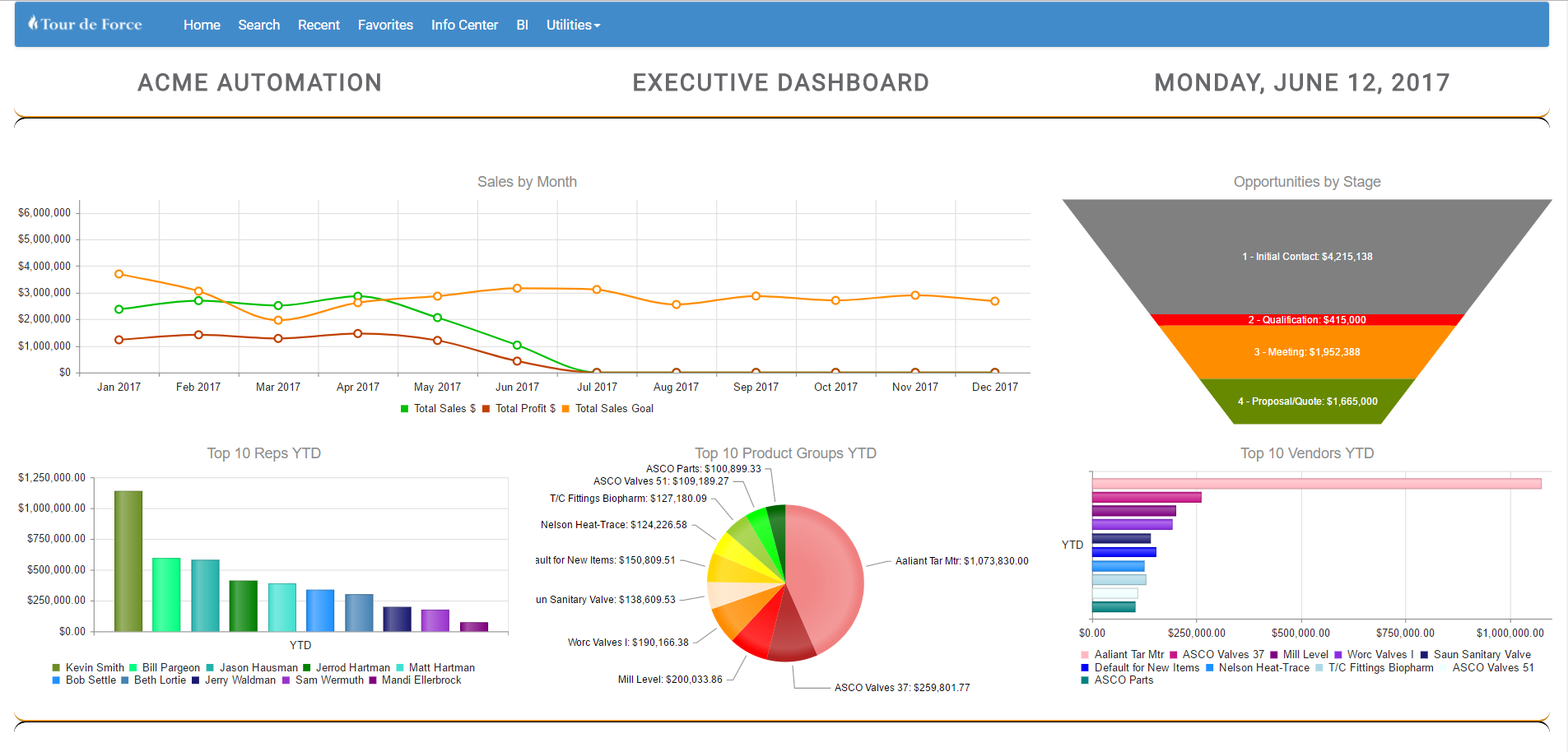Viewport: 1568px width, 752px height.
Task: Select the BI menu item
Action: tap(522, 25)
